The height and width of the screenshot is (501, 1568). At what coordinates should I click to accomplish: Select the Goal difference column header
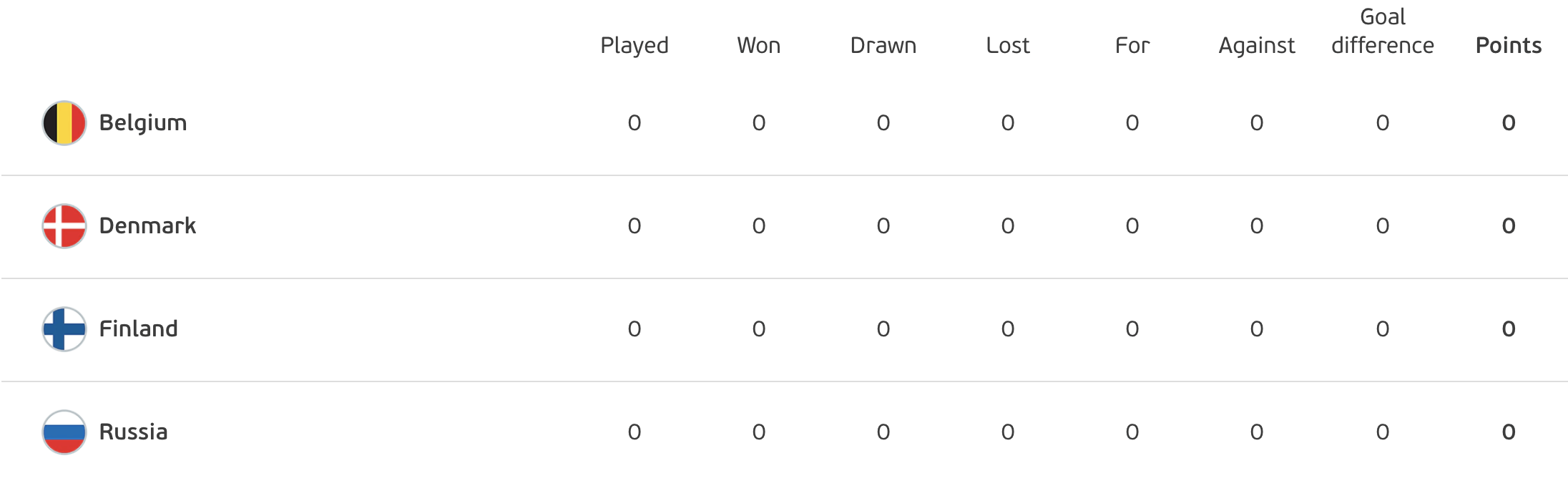1383,31
